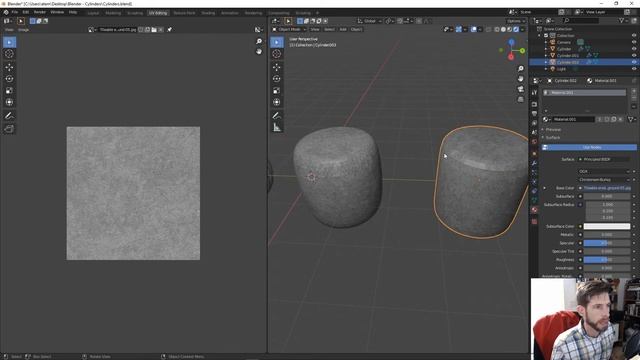Select the Cursor tool in the UV editor
Viewport: 640px width, 360px height.
click(x=9, y=54)
